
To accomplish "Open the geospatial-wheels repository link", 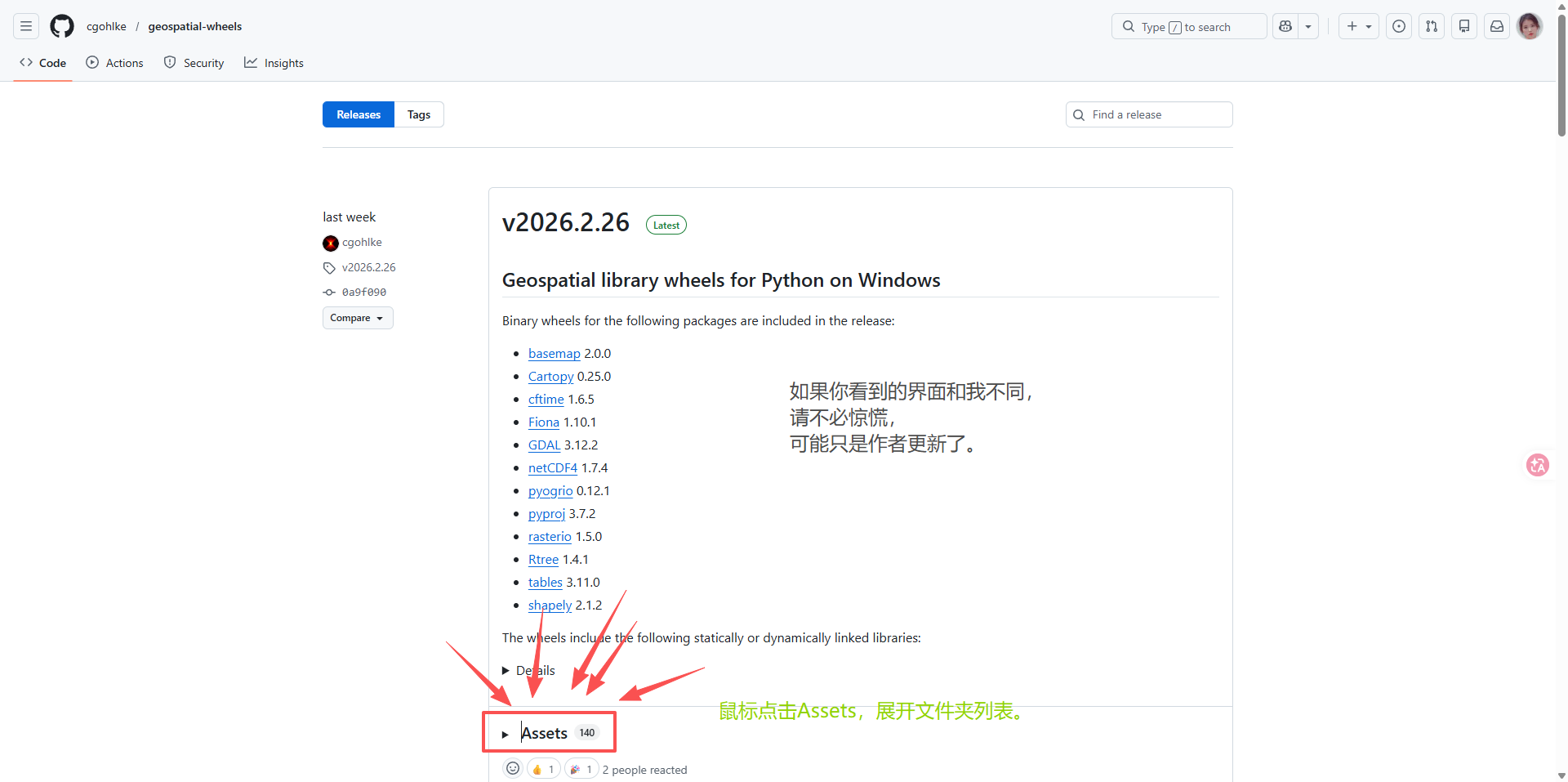I will (x=195, y=26).
